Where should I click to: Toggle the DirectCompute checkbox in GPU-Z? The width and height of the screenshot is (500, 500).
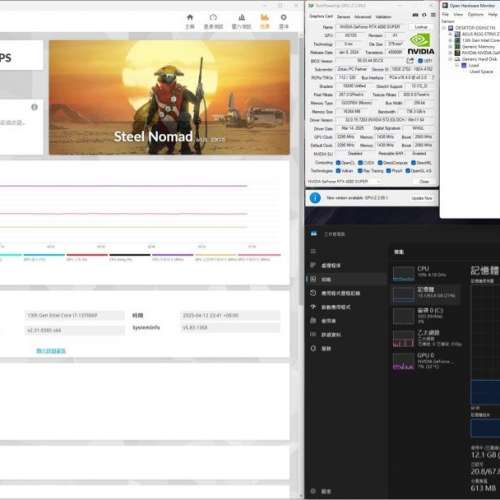[x=380, y=163]
